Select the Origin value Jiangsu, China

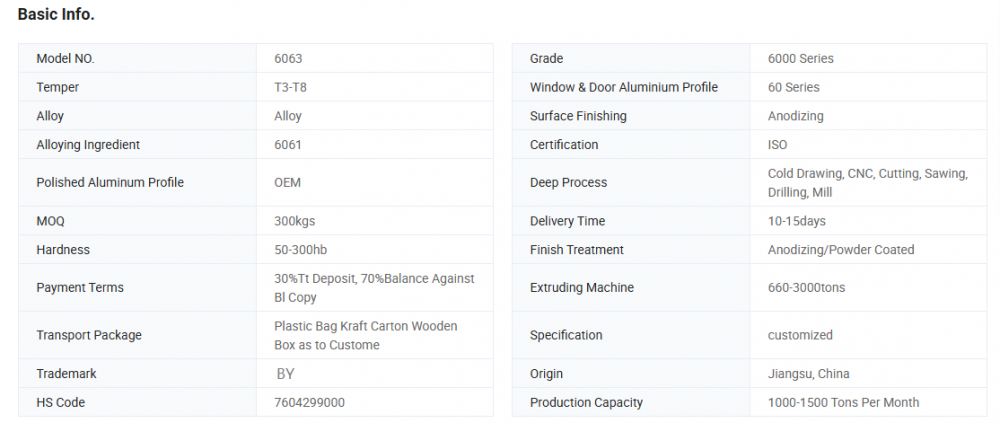click(808, 374)
